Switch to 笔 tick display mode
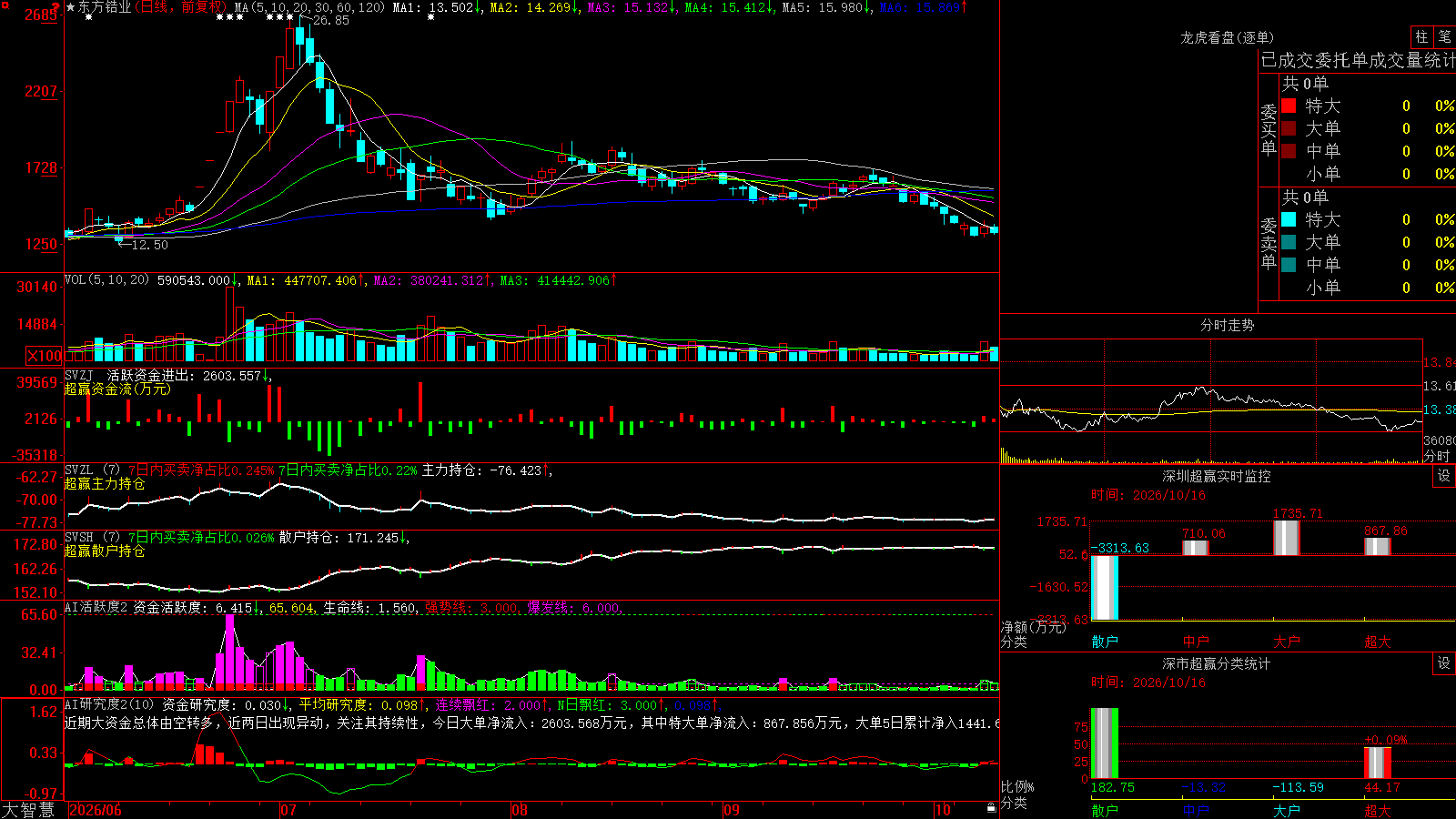Image resolution: width=1456 pixels, height=819 pixels. (x=1445, y=37)
